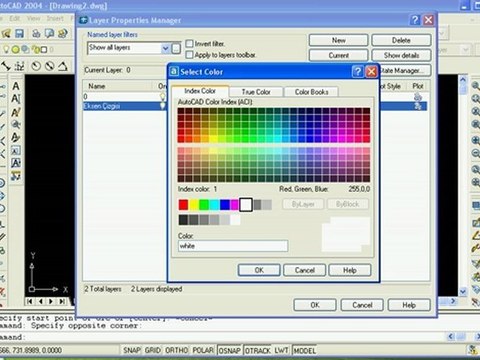Toggle the on/off lightbulb for layer 0
Viewport: 480px width, 360px height.
(162, 97)
